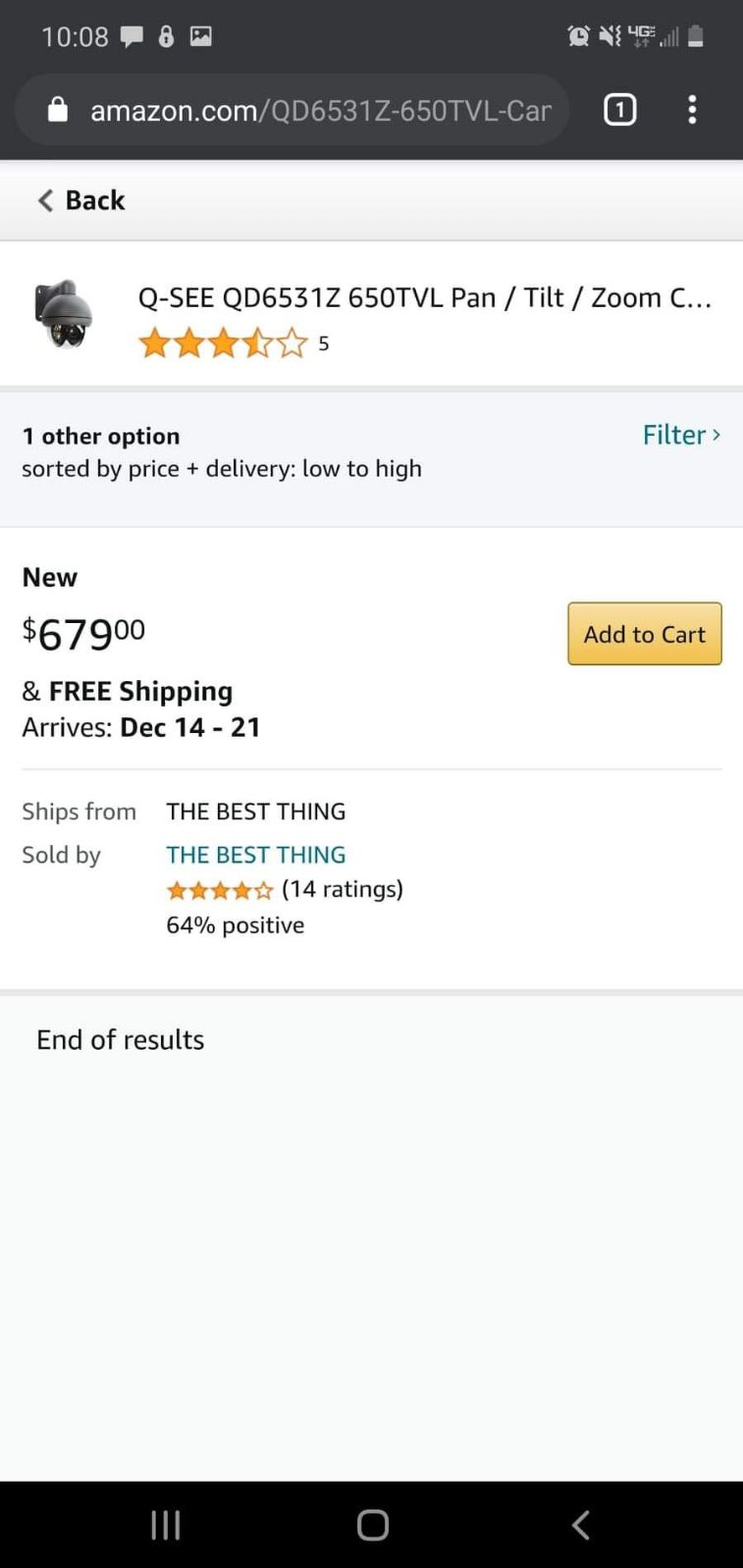This screenshot has width=743, height=1568.
Task: Open the Filter options
Action: [681, 435]
